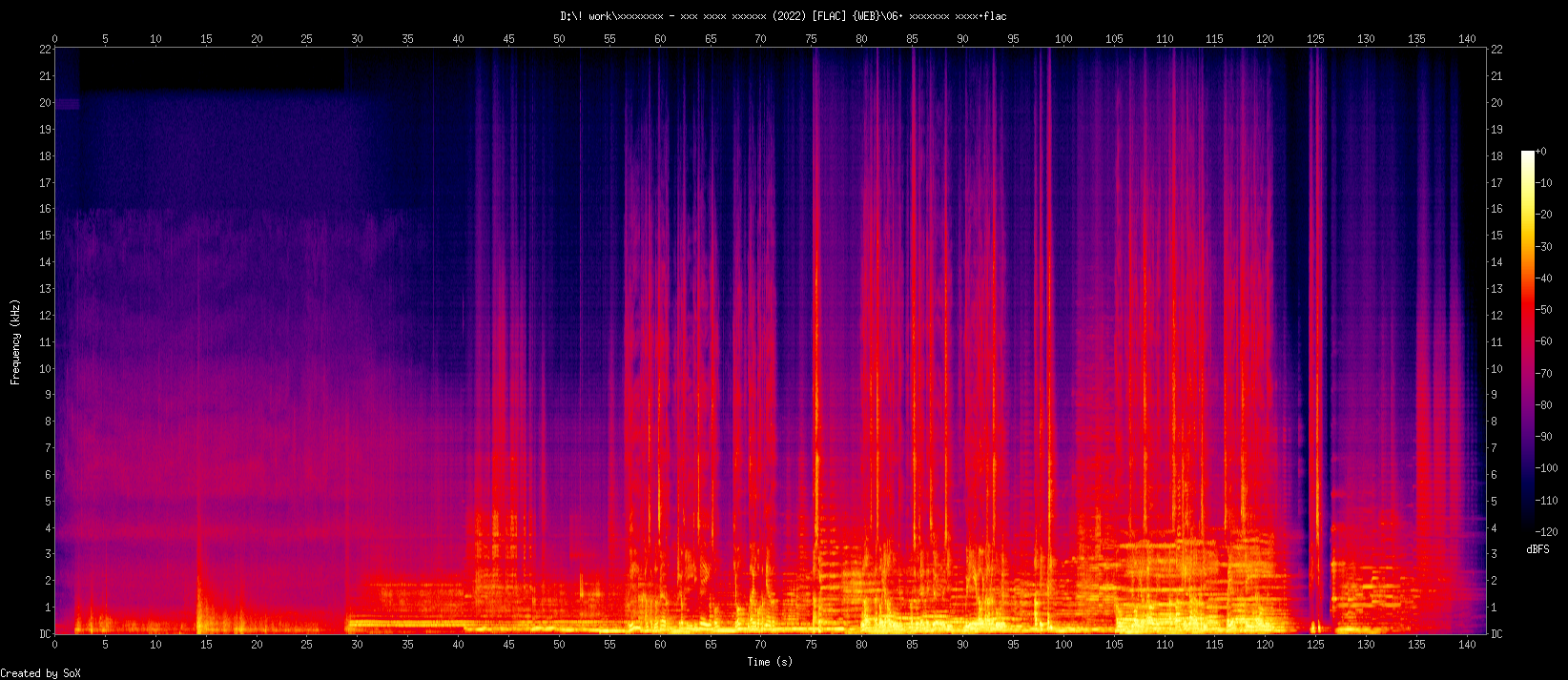Click the 105 second mark on top time axis
The height and width of the screenshot is (680, 1568).
(1114, 39)
